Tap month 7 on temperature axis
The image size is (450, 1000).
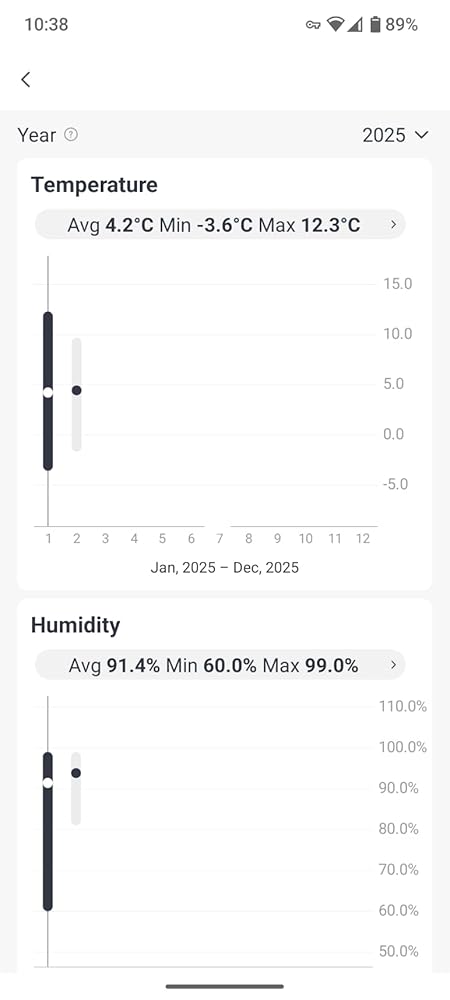tap(219, 539)
